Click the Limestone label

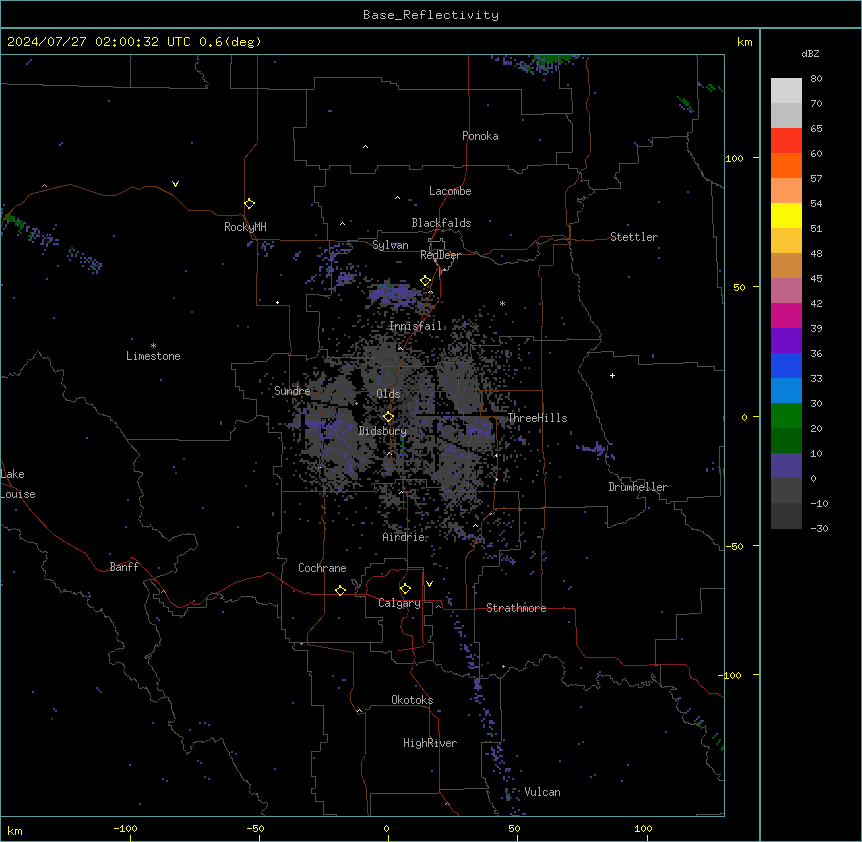point(153,356)
